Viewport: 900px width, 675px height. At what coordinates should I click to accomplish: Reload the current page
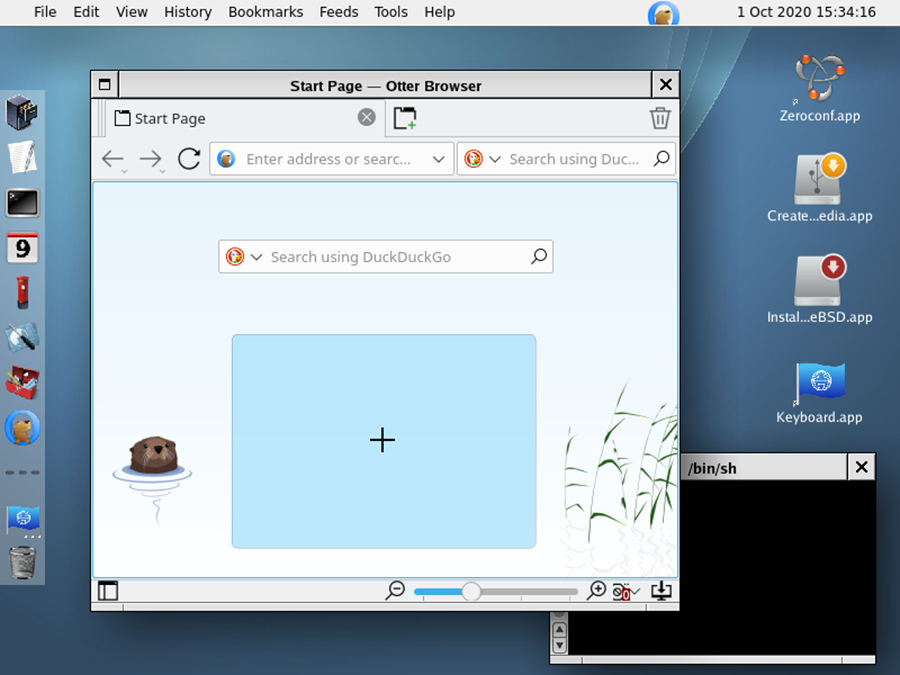189,158
